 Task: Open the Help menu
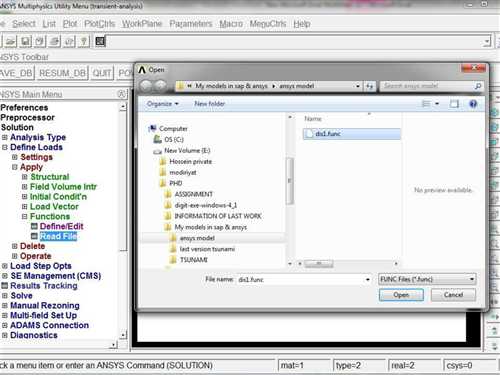pyautogui.click(x=302, y=24)
